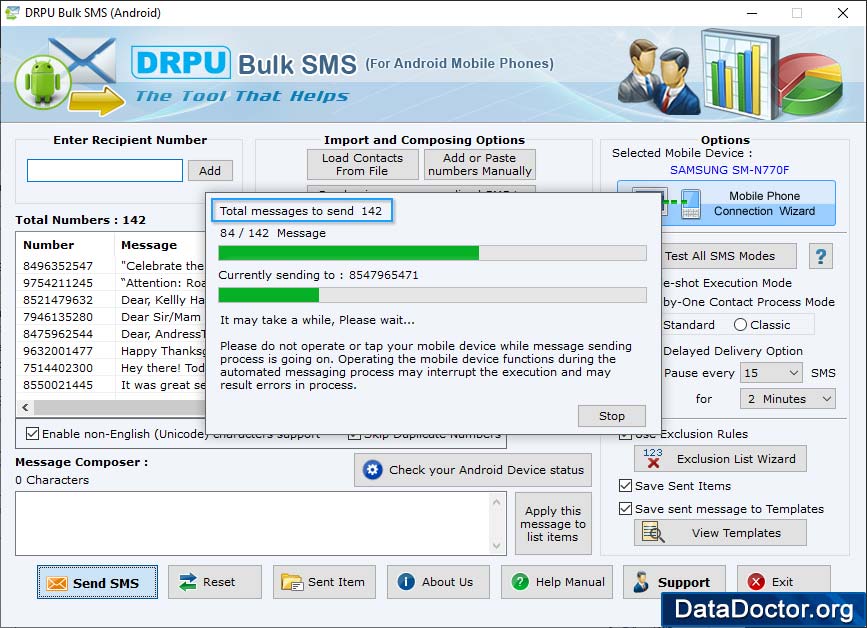
Task: Click the blue question mark help icon
Action: (x=821, y=256)
